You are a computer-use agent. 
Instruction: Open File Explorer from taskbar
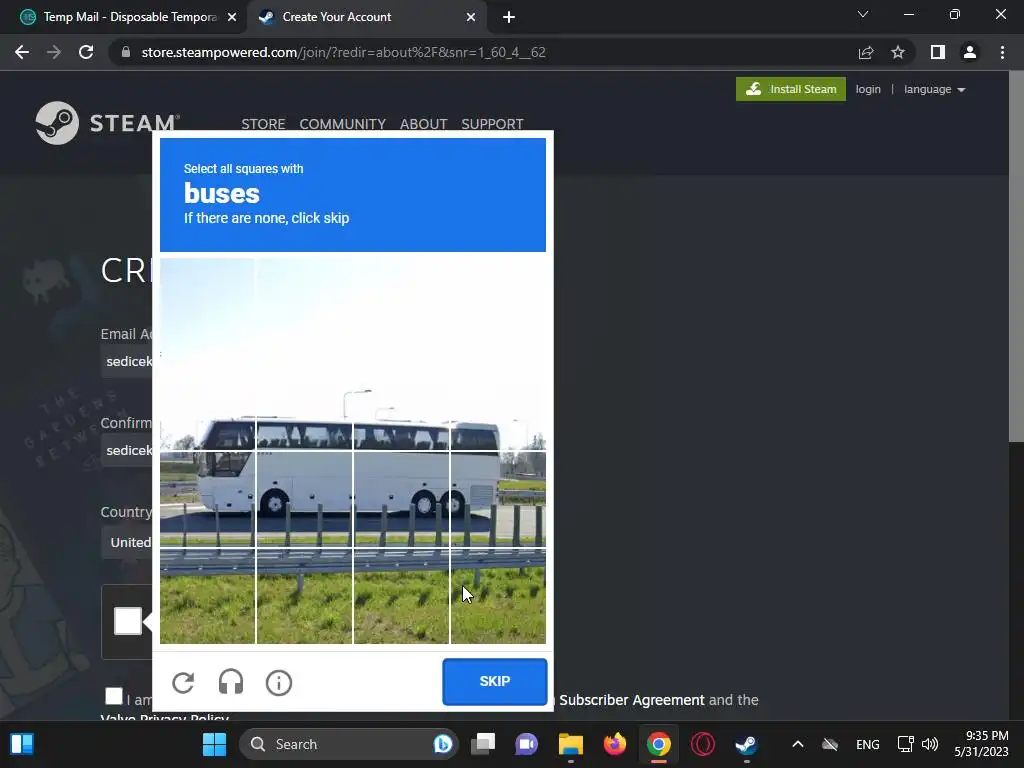[571, 744]
